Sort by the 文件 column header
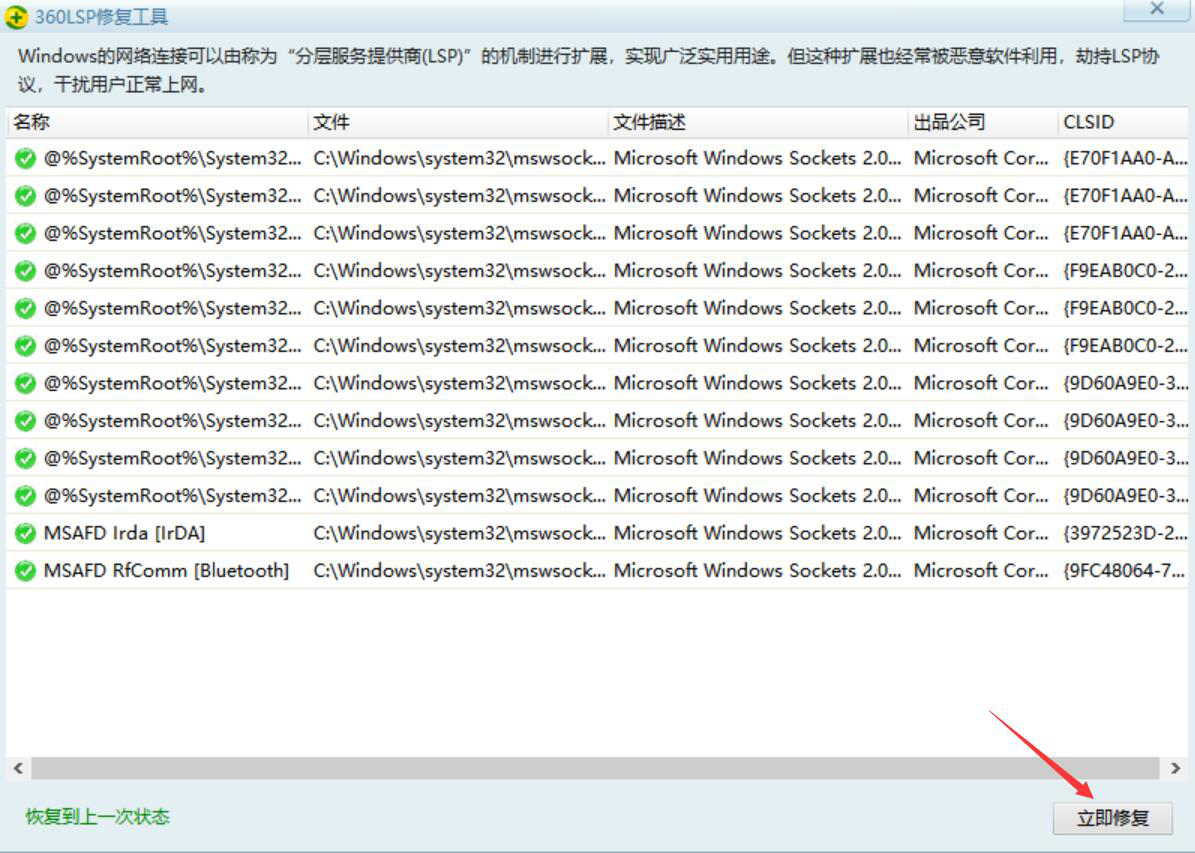The image size is (1195, 853). [457, 122]
